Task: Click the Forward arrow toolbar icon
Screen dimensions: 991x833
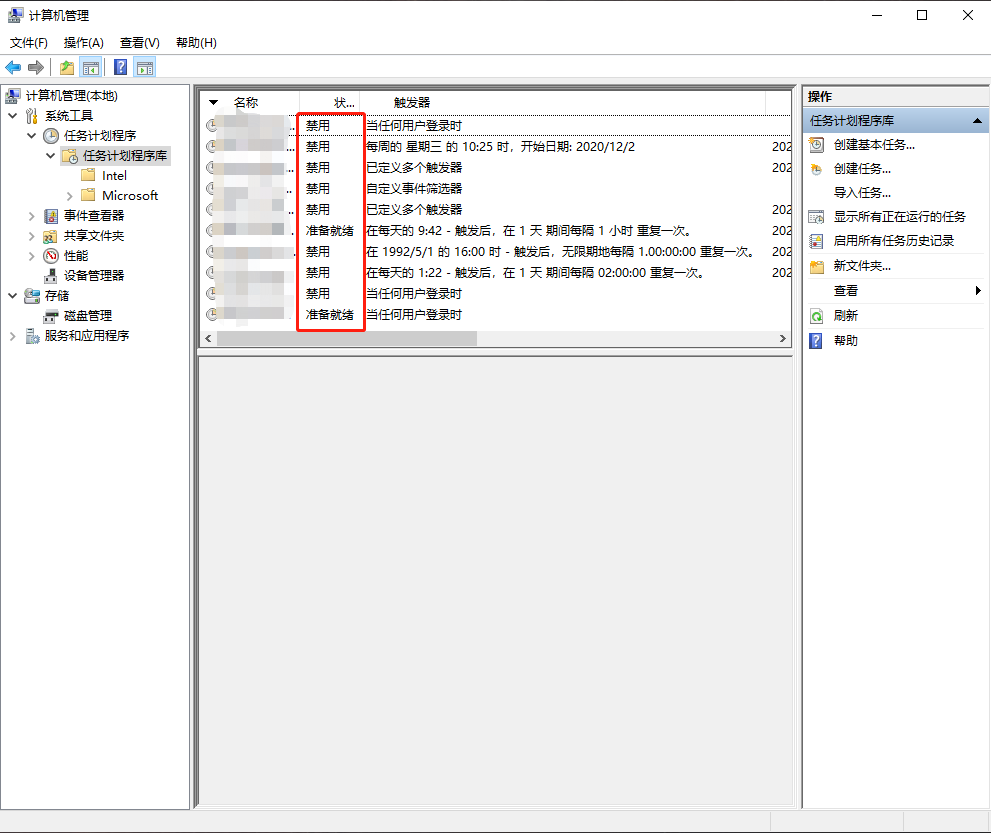Action: (36, 67)
